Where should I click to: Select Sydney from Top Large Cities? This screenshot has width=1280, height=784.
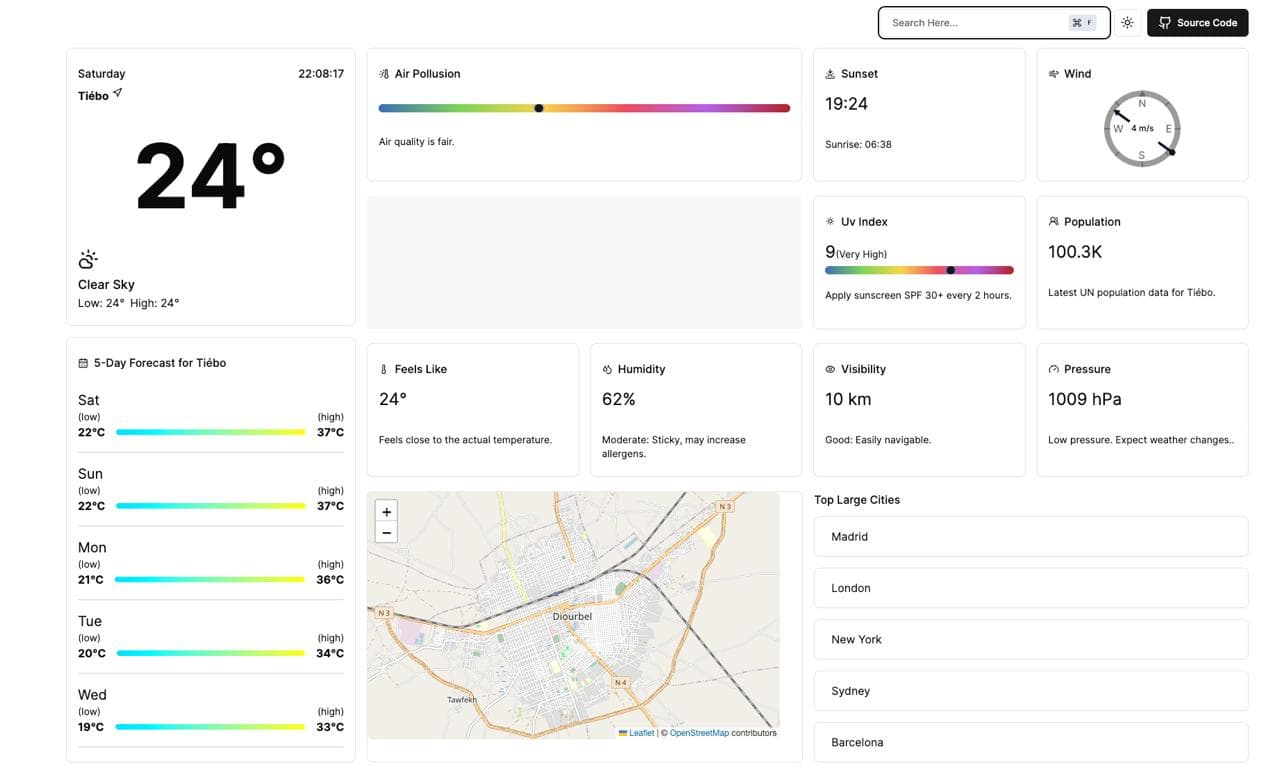pyautogui.click(x=1031, y=691)
